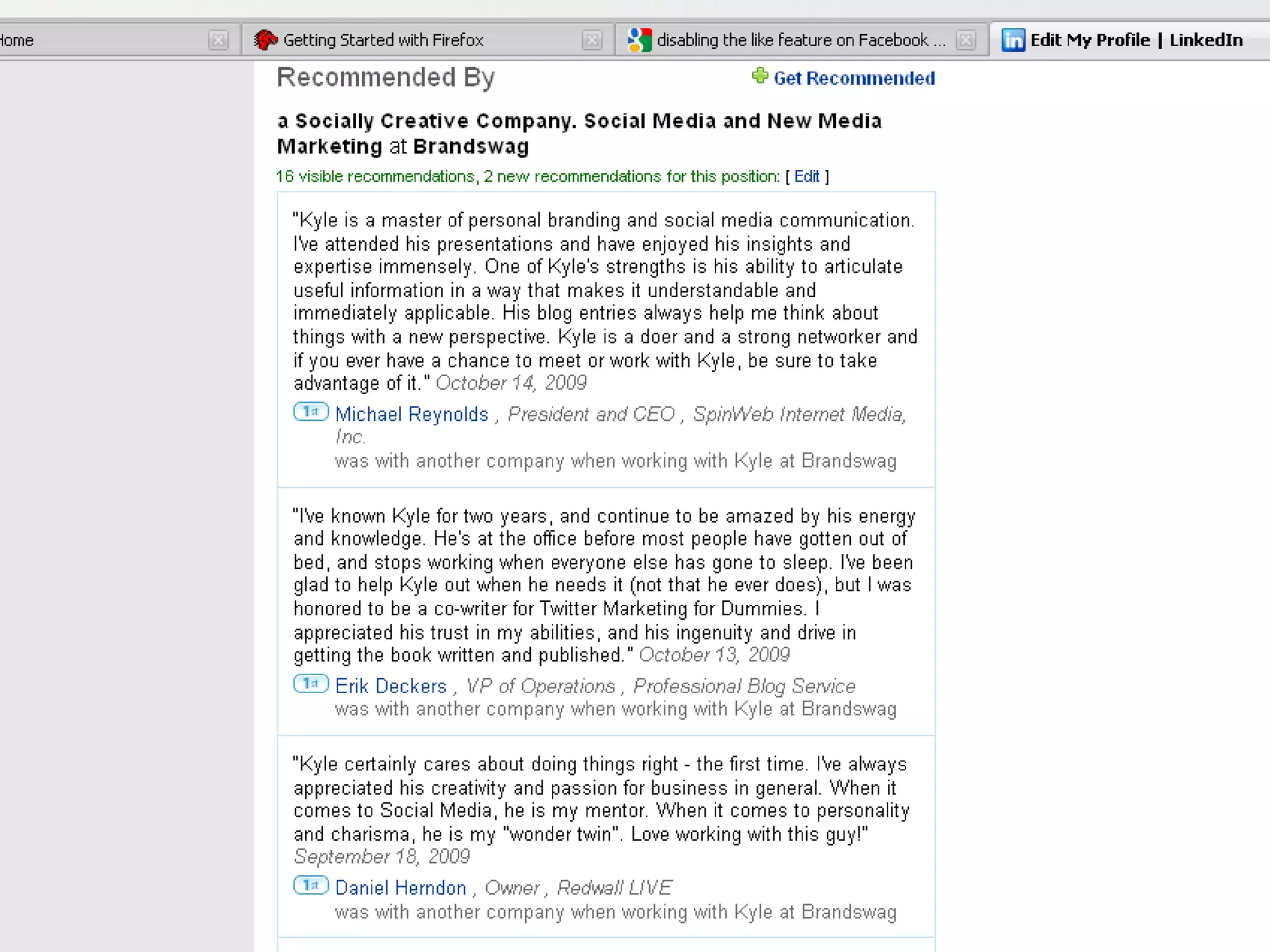
Task: Open Daniel Herndon's profile link
Action: pyautogui.click(x=401, y=888)
